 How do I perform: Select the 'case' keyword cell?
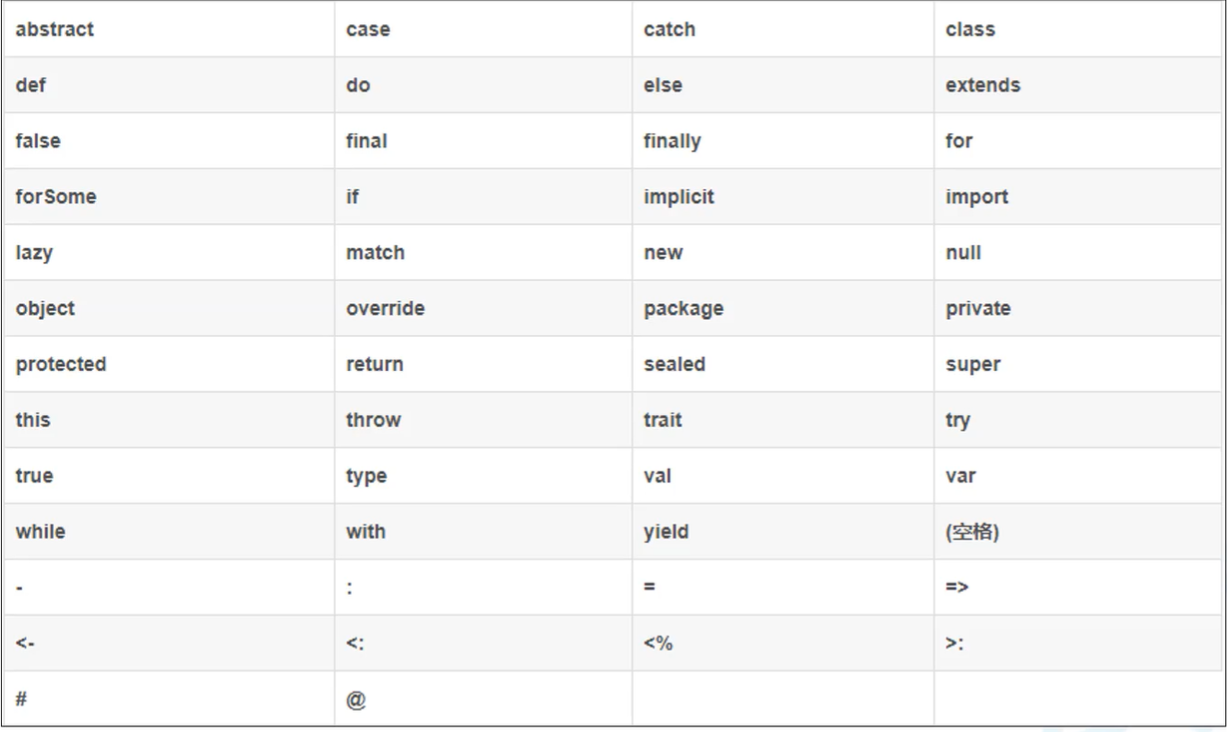coord(368,30)
